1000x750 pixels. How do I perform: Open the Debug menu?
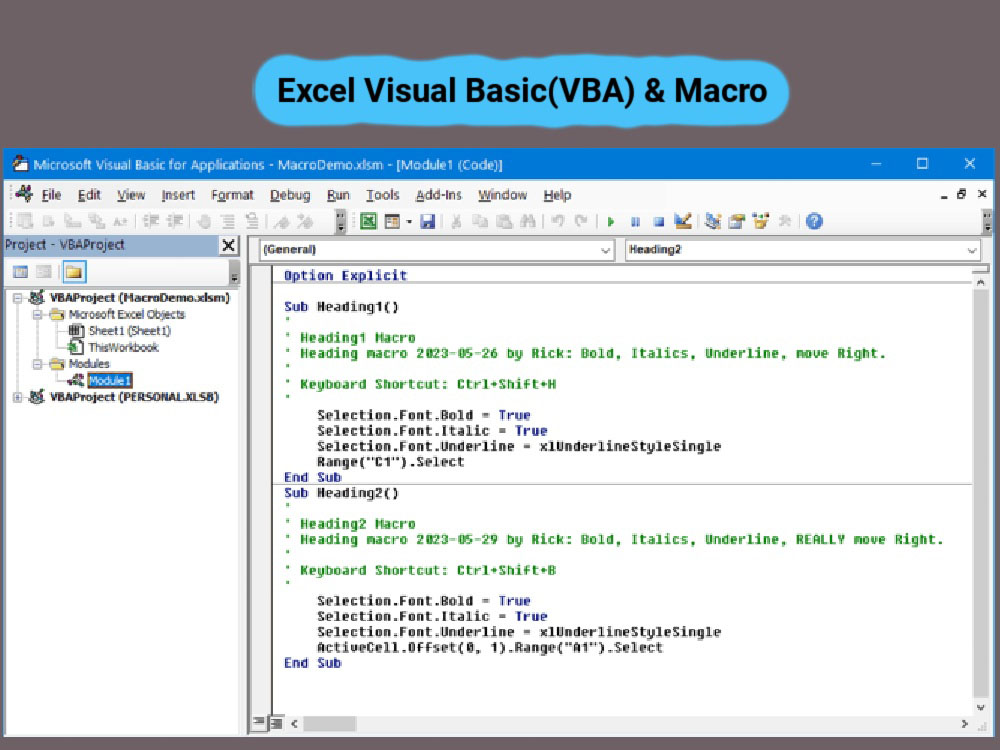click(290, 195)
